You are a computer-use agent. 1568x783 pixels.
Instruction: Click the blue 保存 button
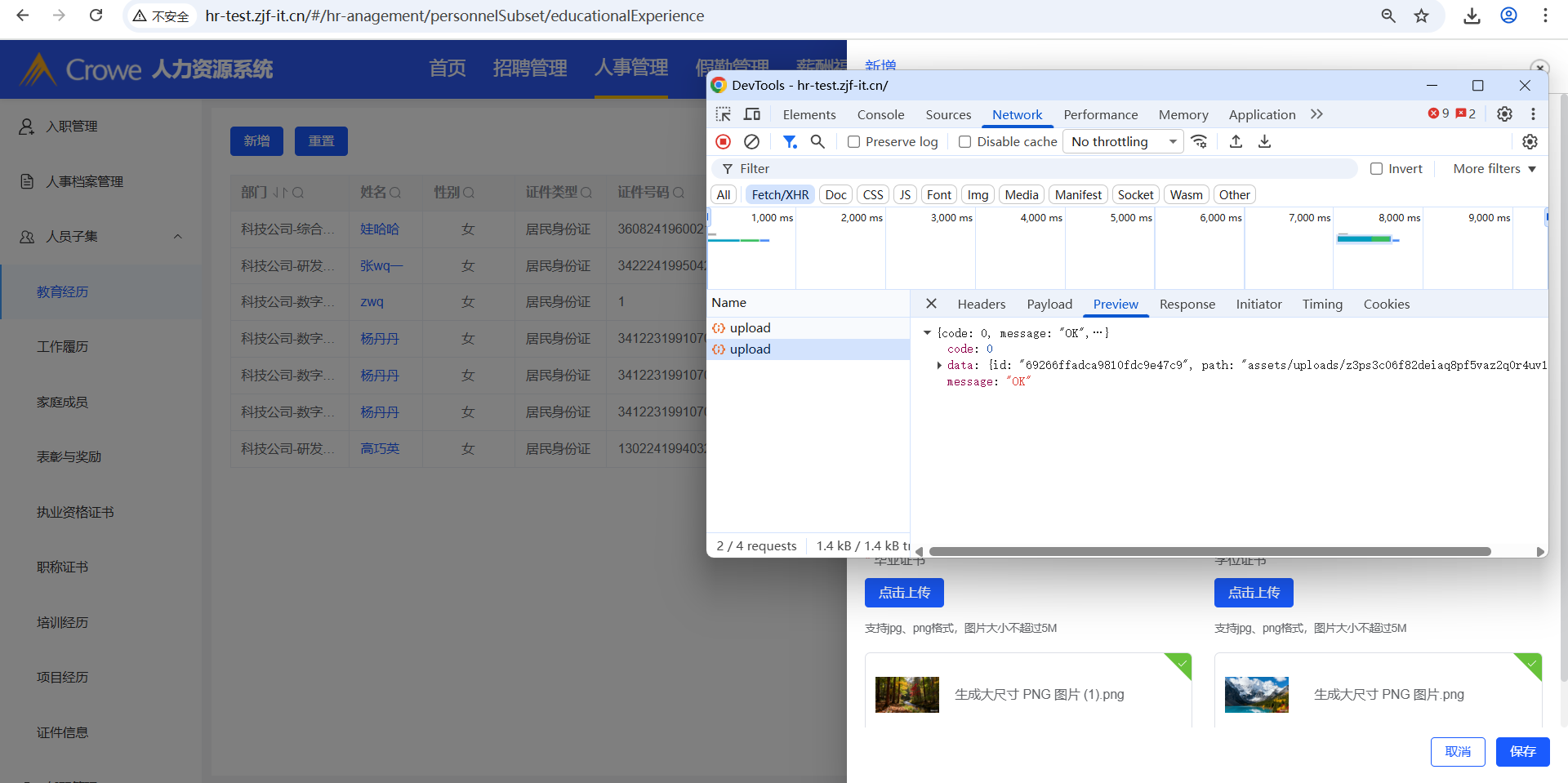click(x=1522, y=752)
